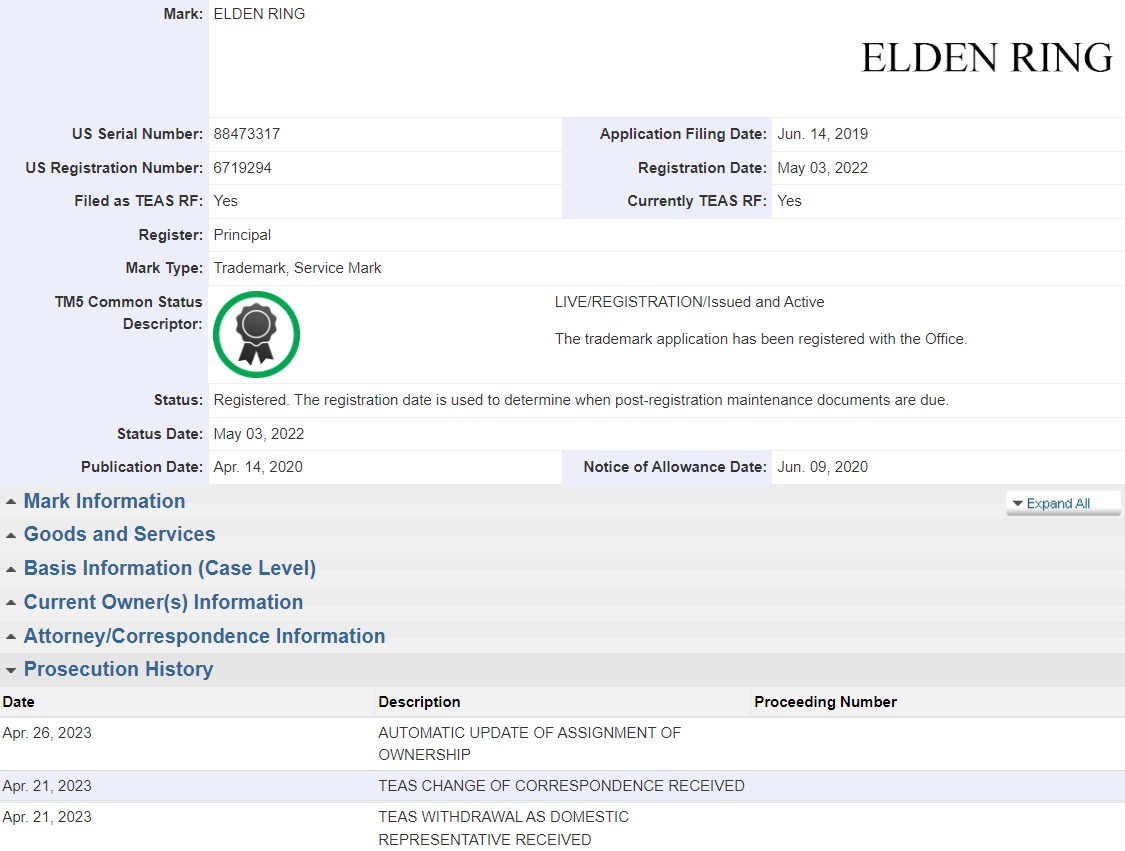
Task: Click TEAS WITHDRAWAL AS DOMESTIC REPRESENTATIVE entry
Action: coord(503,828)
